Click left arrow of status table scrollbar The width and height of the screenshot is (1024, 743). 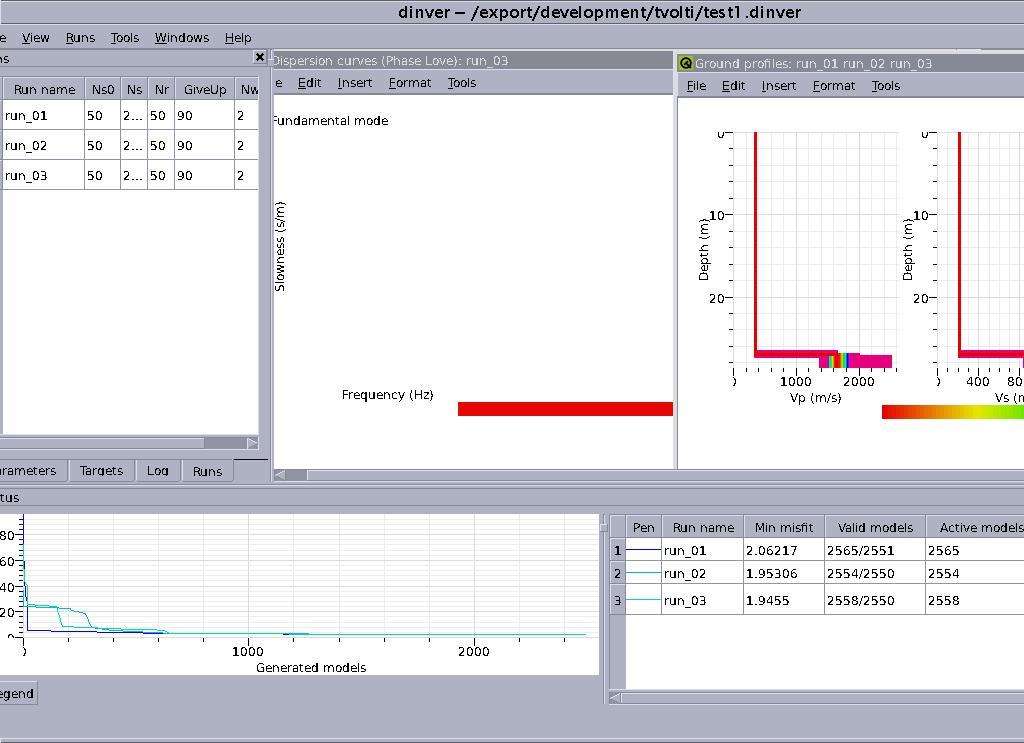[x=615, y=697]
